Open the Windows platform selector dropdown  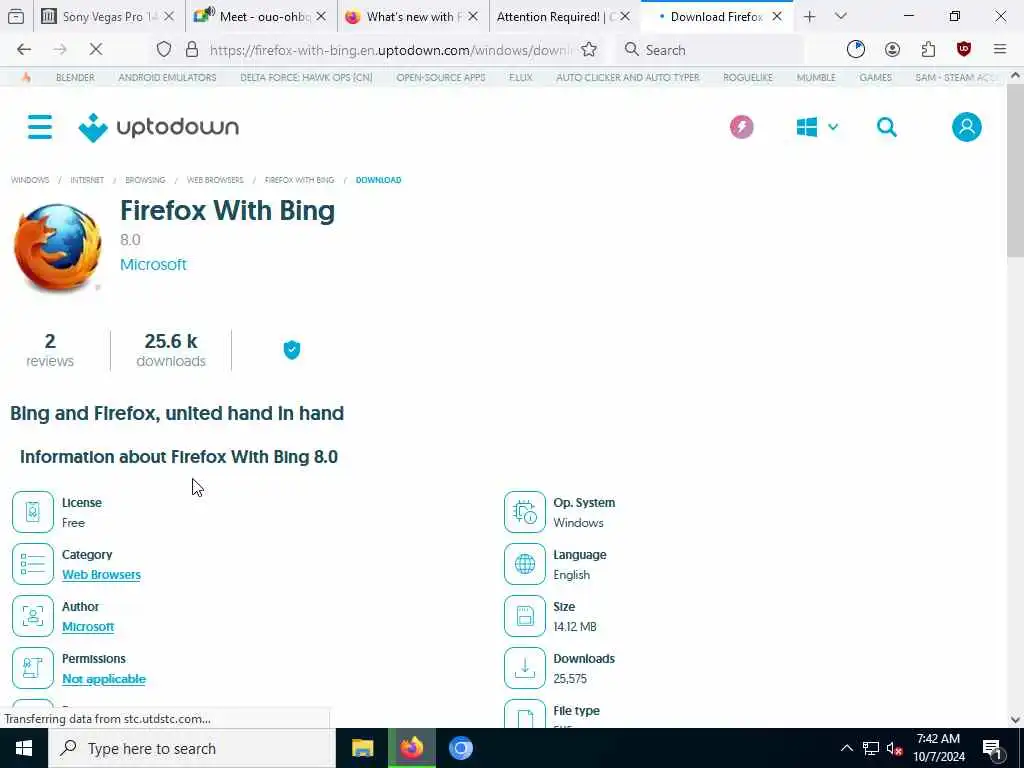pyautogui.click(x=817, y=127)
